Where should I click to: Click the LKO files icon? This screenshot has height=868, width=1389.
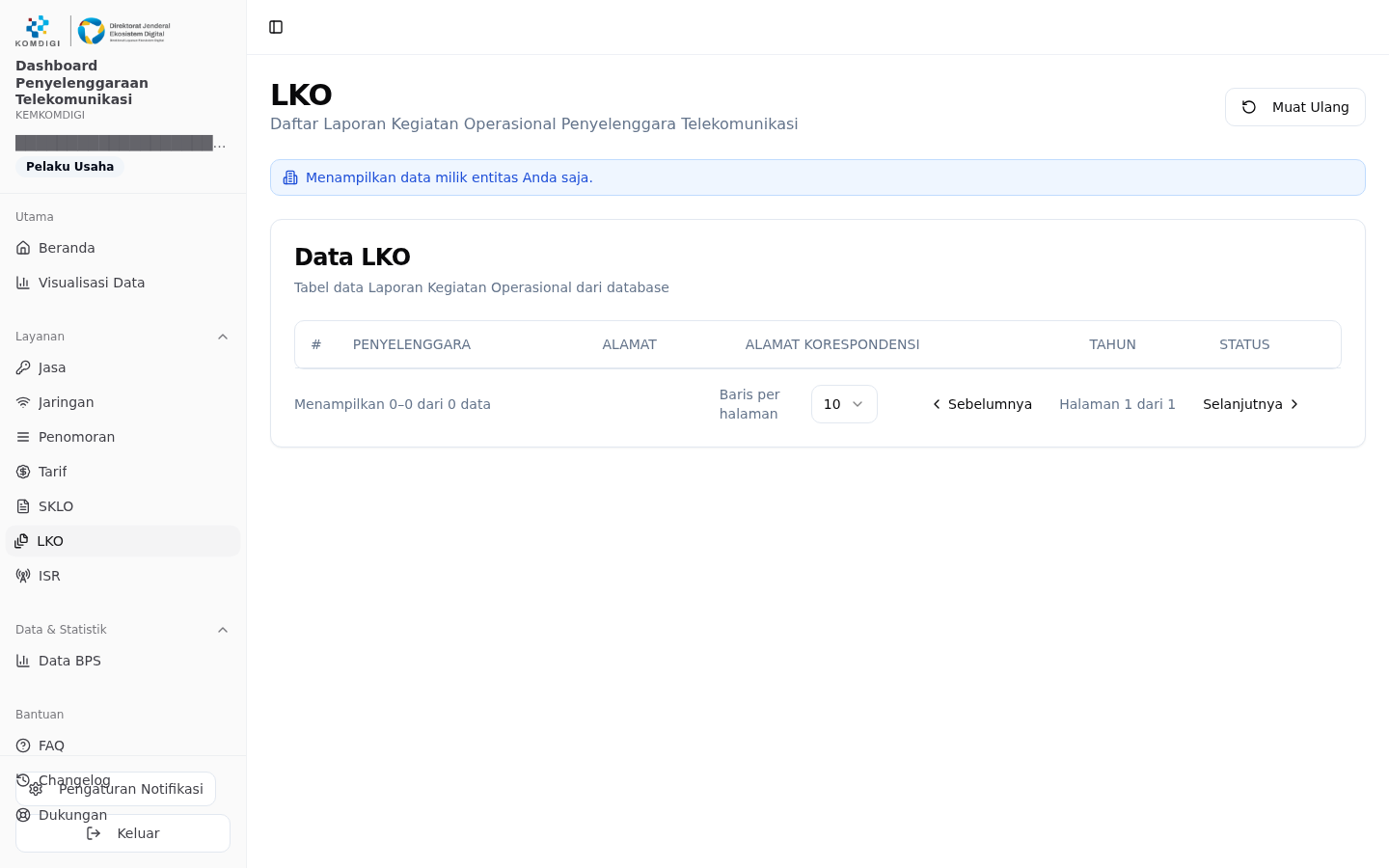pos(21,541)
